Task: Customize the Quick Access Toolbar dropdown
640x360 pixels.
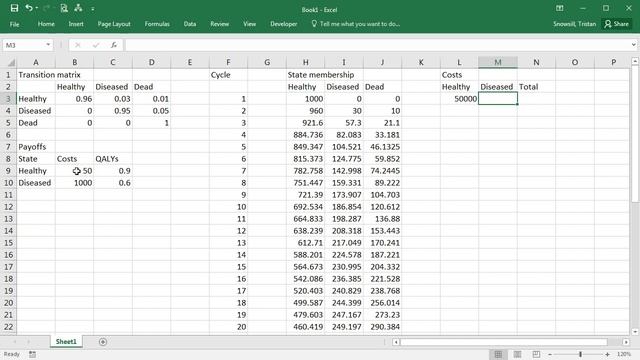Action: point(93,9)
